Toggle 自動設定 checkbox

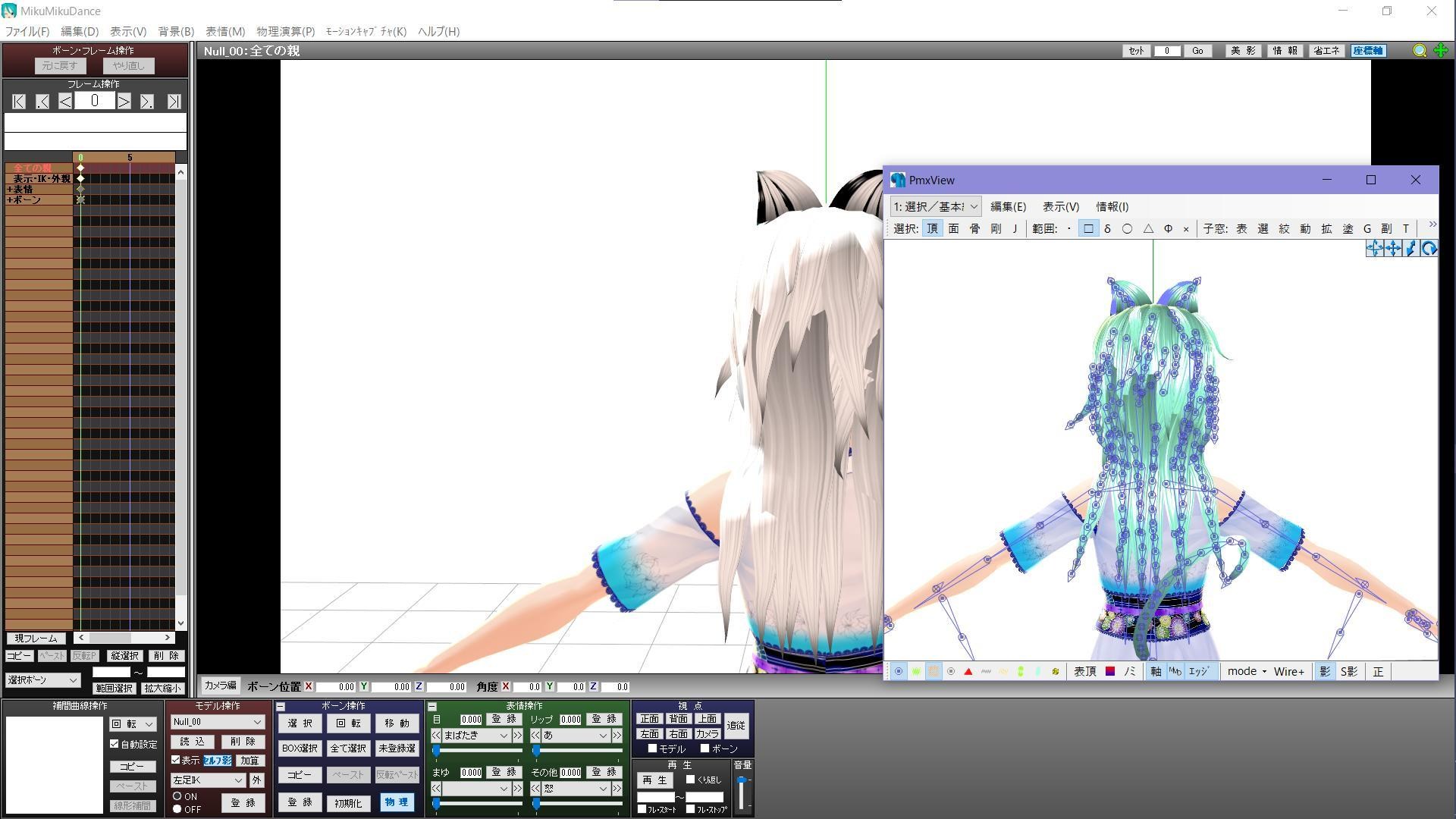click(115, 744)
